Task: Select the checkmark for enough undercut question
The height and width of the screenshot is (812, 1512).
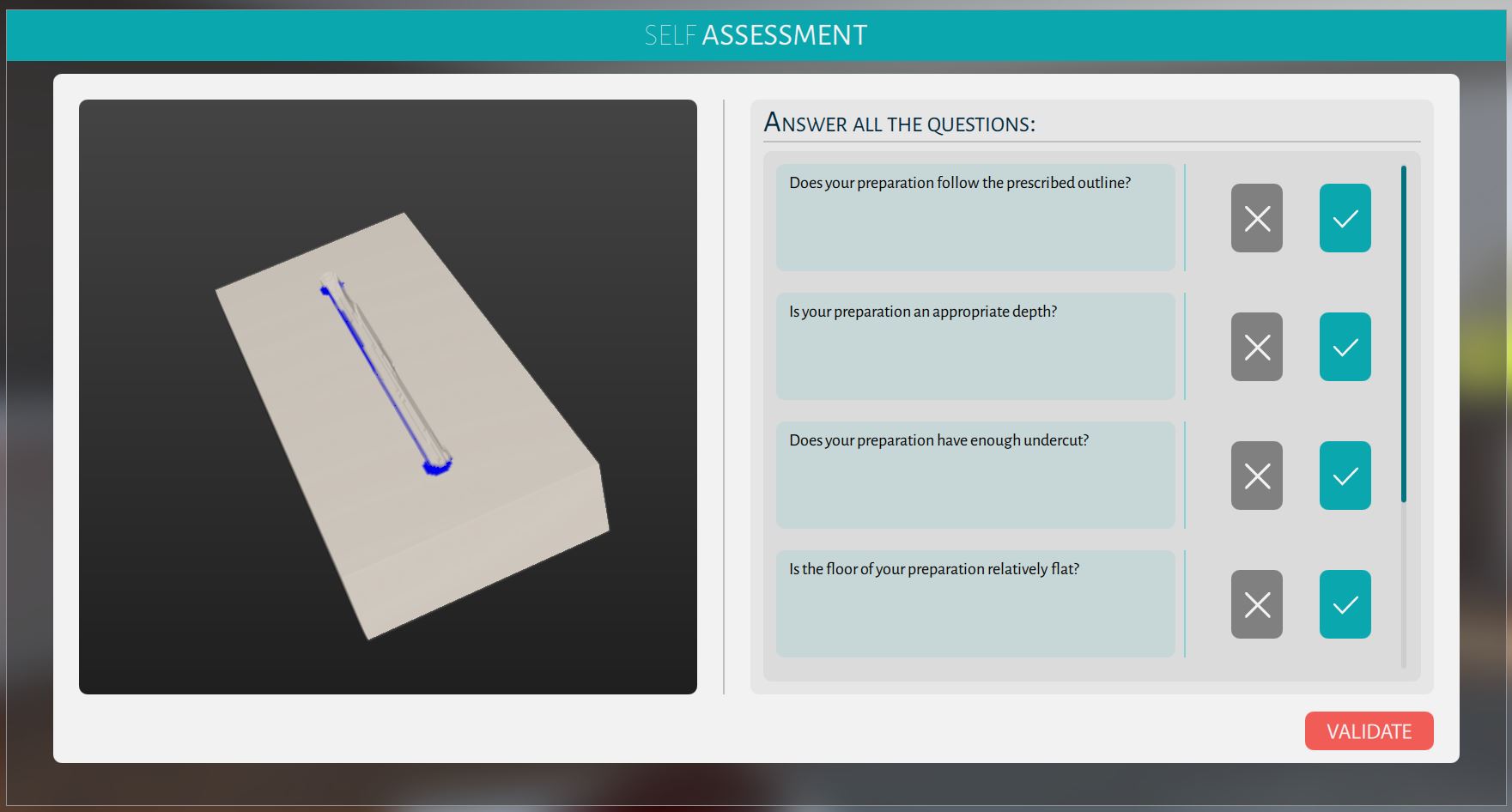Action: pyautogui.click(x=1345, y=476)
